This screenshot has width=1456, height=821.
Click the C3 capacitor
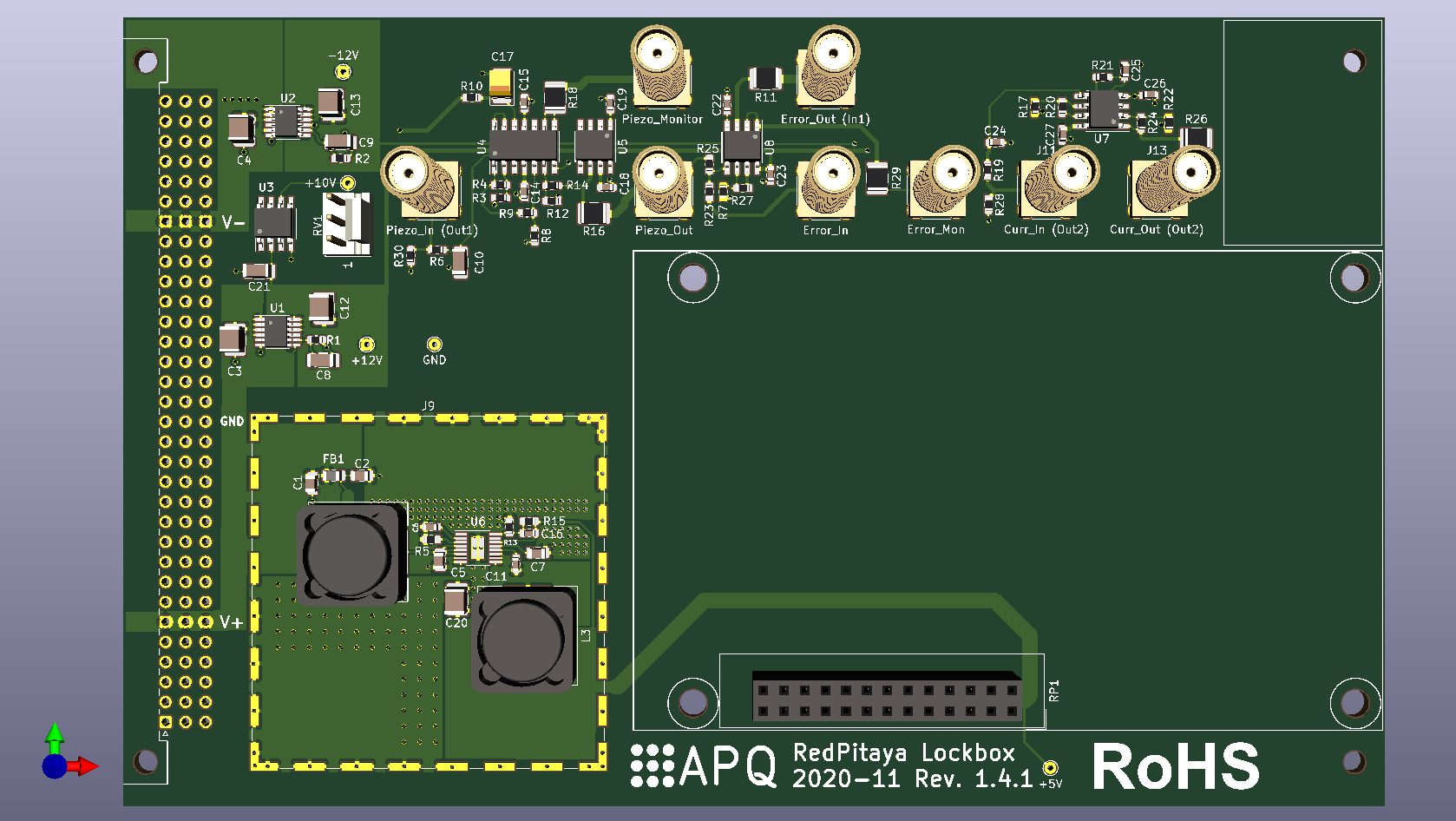pos(232,339)
